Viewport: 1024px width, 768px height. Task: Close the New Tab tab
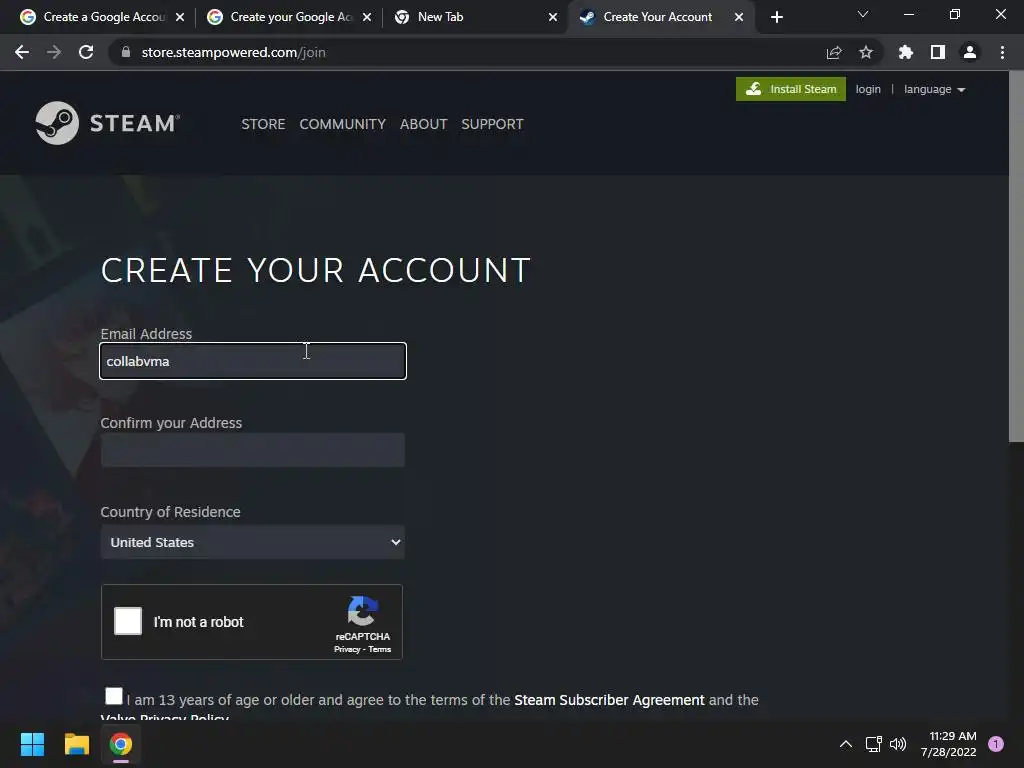click(x=553, y=17)
